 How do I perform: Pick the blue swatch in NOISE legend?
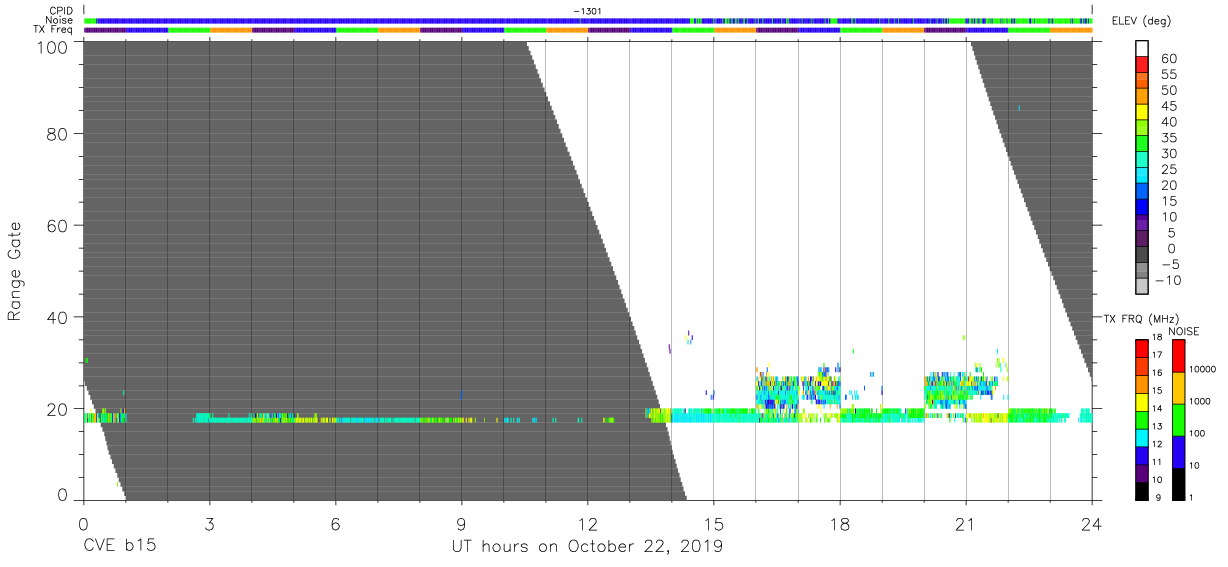[1179, 452]
